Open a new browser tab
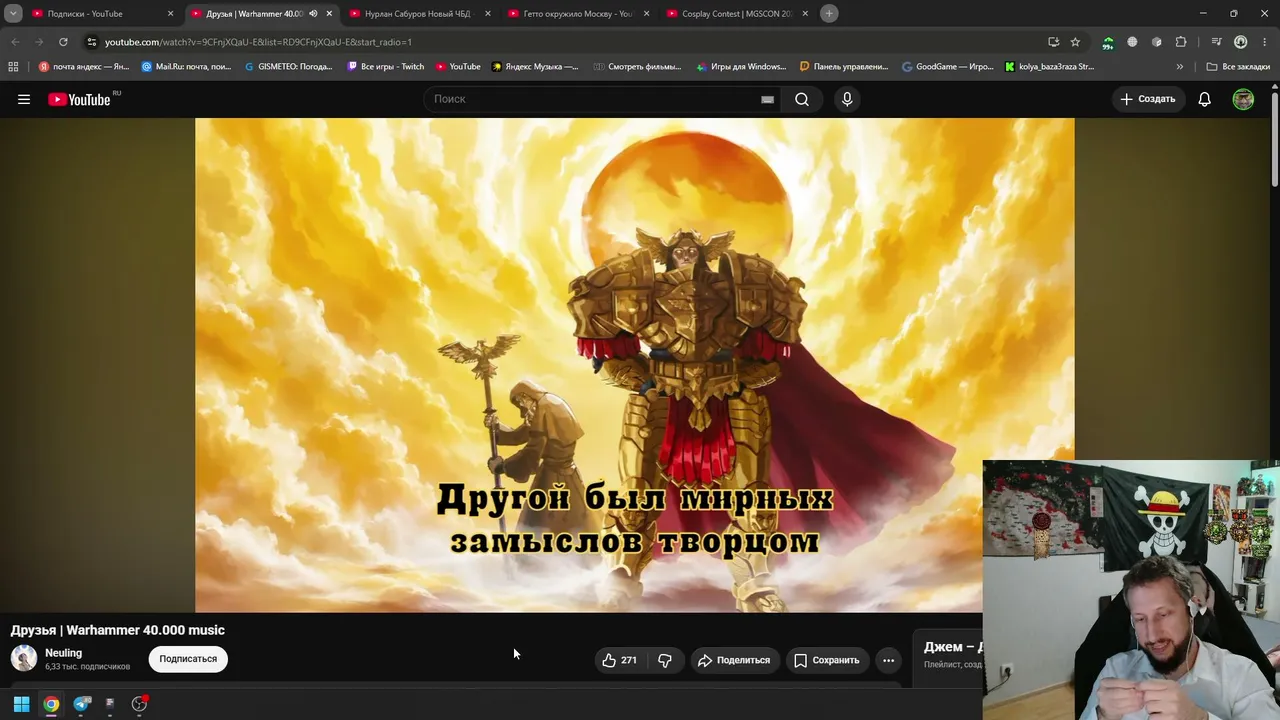Viewport: 1280px width, 720px height. 829,13
